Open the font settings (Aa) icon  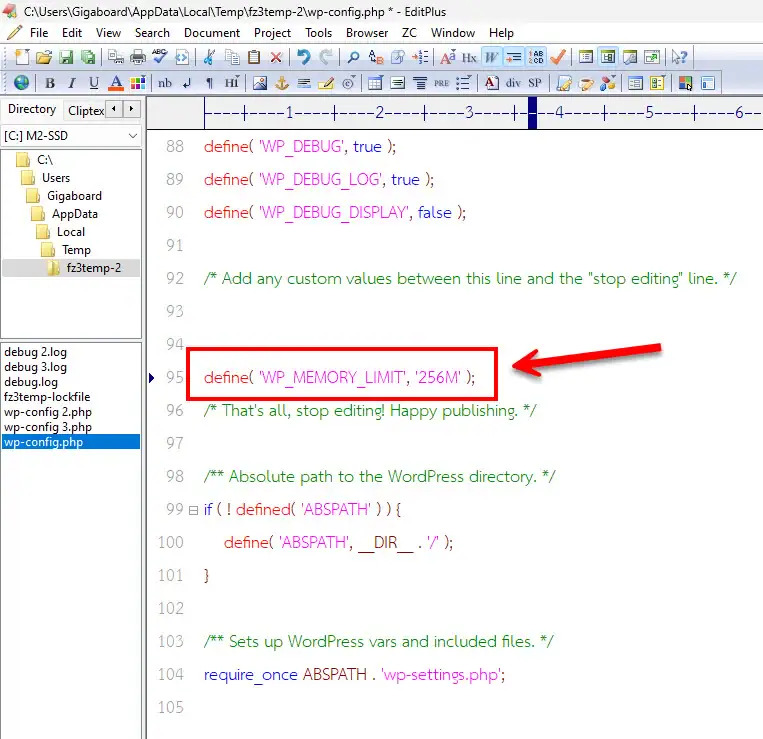point(448,57)
